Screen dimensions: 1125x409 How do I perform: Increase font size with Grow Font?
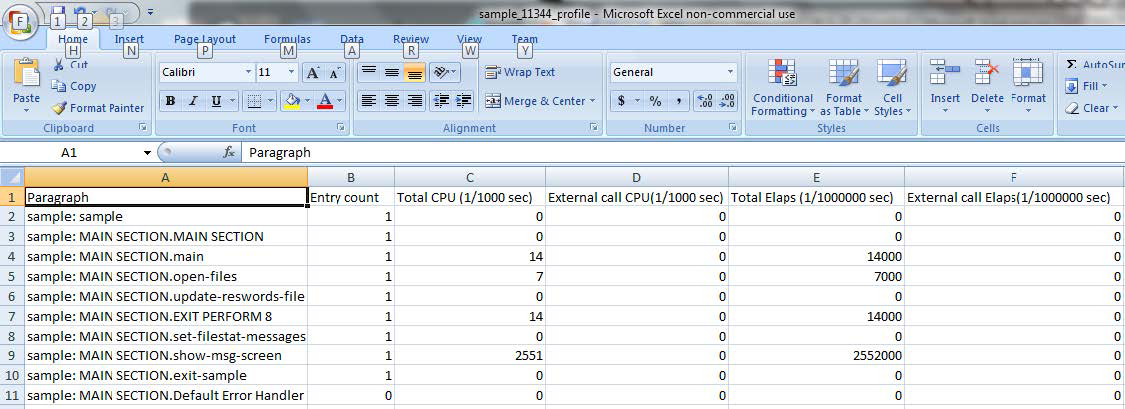pyautogui.click(x=313, y=72)
